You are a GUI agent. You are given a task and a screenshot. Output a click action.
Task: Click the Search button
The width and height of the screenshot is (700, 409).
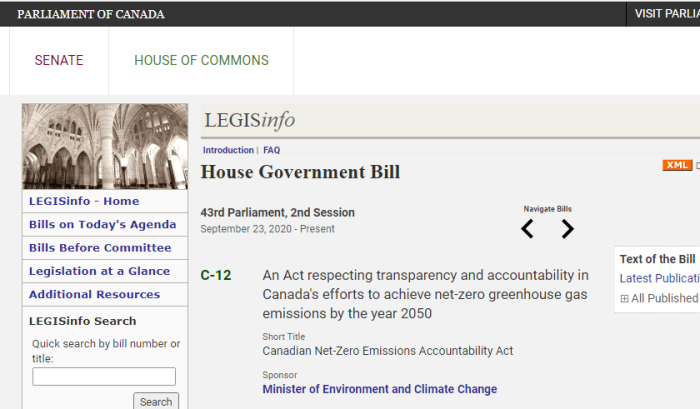coord(156,401)
